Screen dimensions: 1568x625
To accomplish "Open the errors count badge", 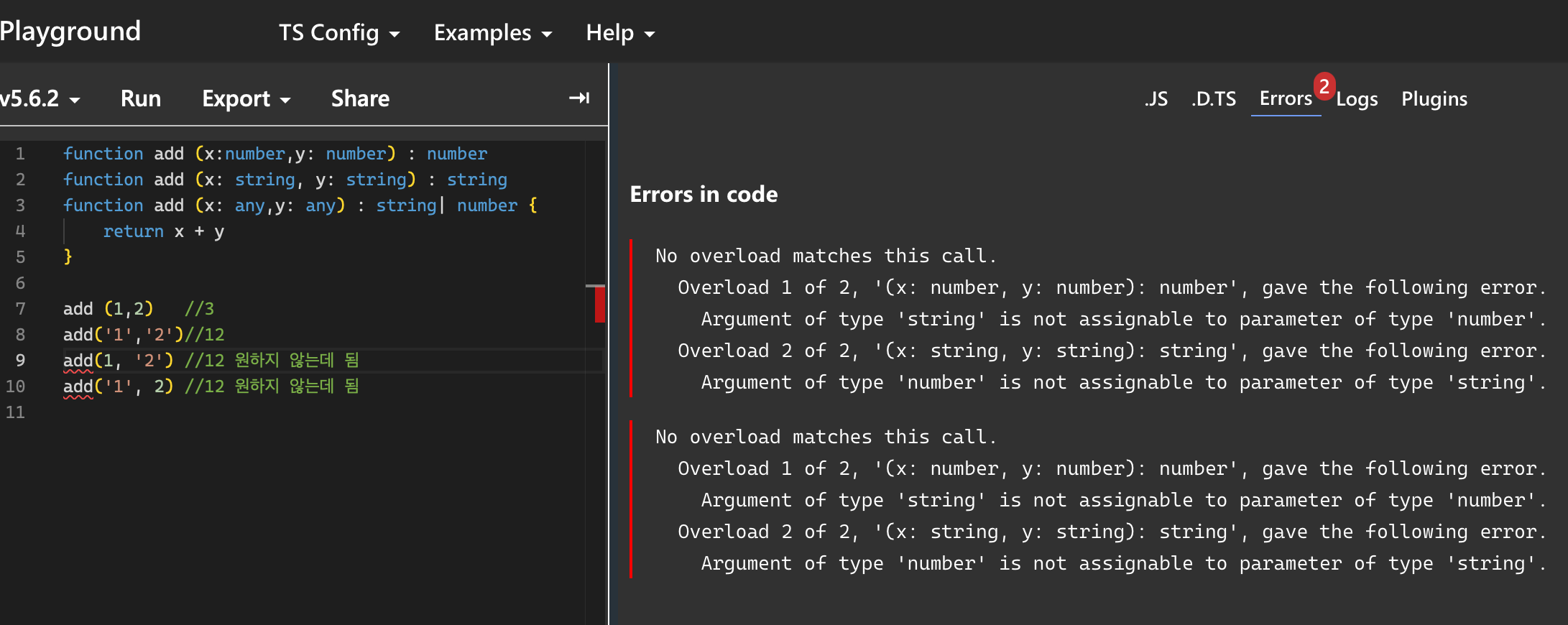I will (1324, 85).
